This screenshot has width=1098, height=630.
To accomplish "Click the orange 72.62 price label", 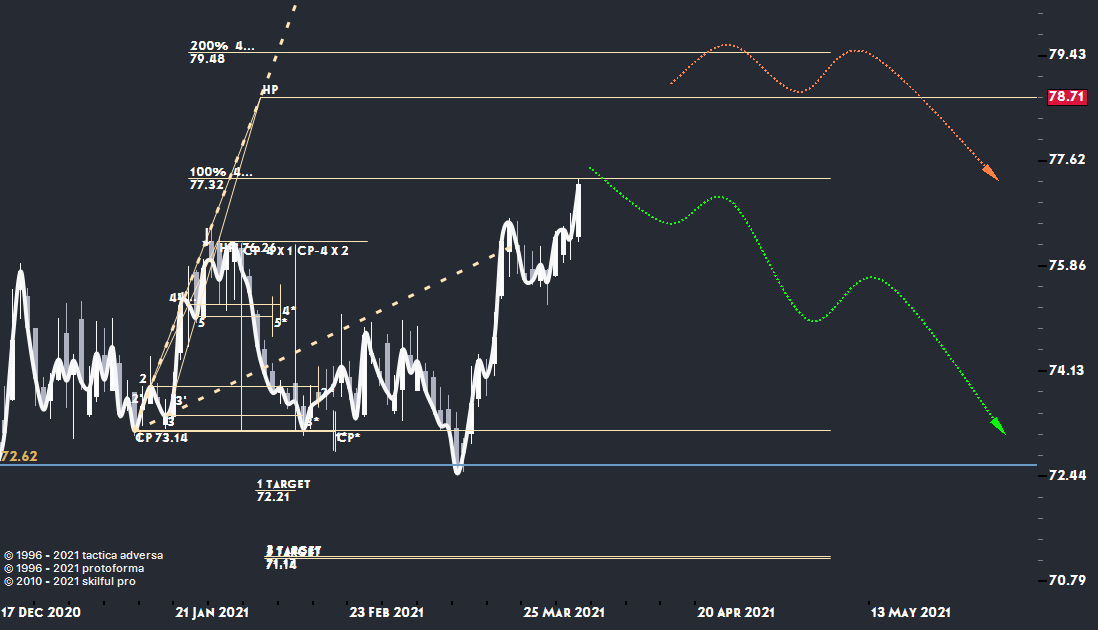I will coord(19,456).
